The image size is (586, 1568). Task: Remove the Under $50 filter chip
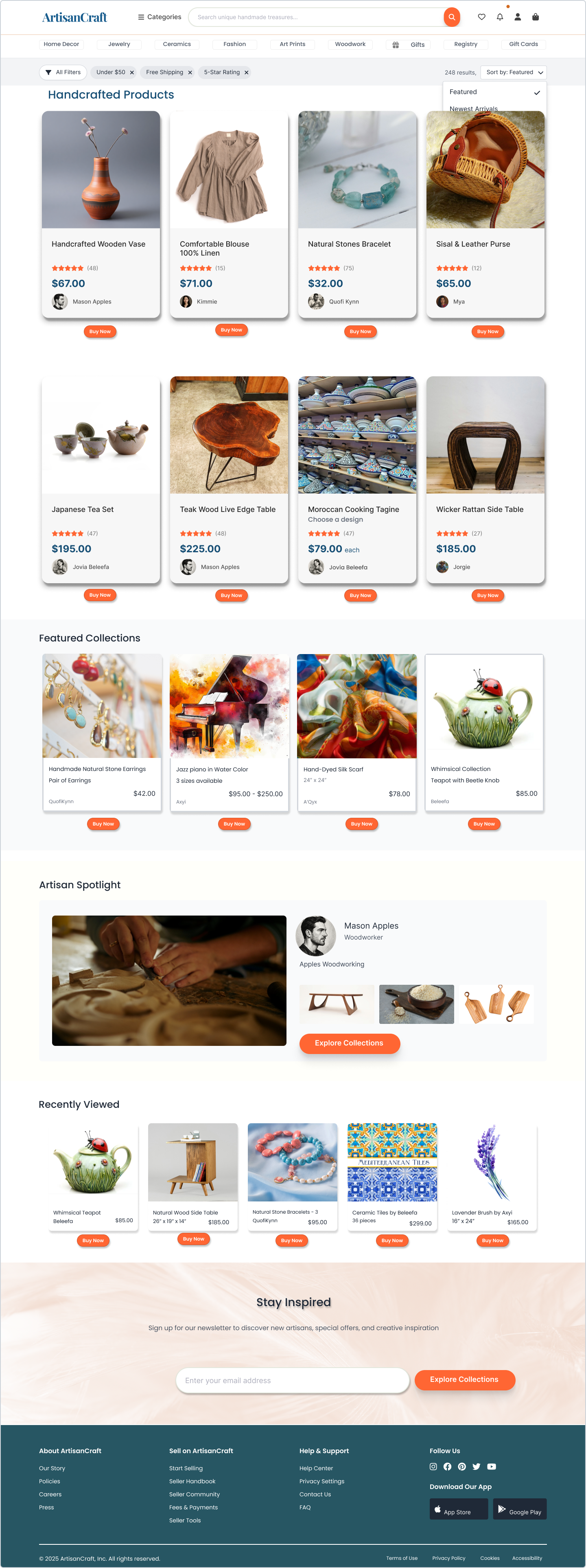[x=131, y=72]
